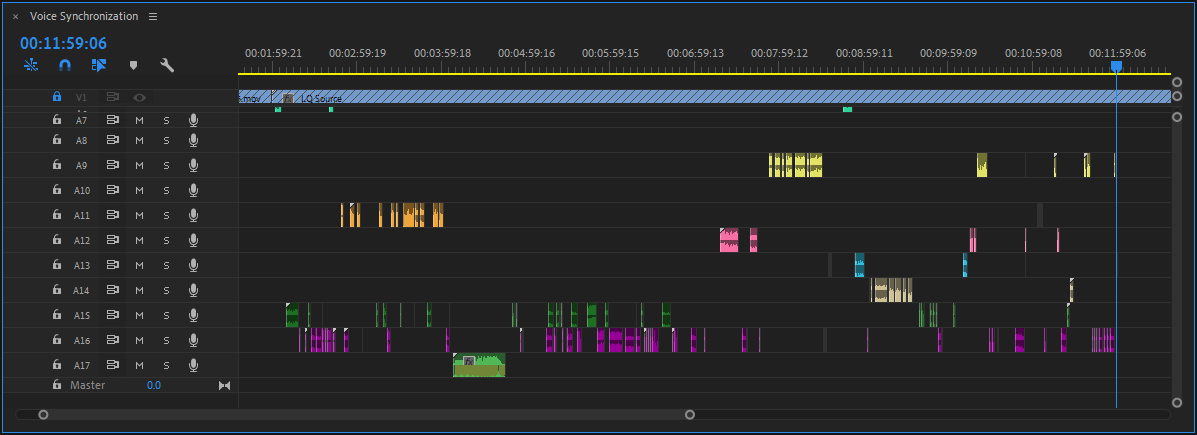Enable voice-over record on A13
Image resolution: width=1197 pixels, height=435 pixels.
point(193,265)
